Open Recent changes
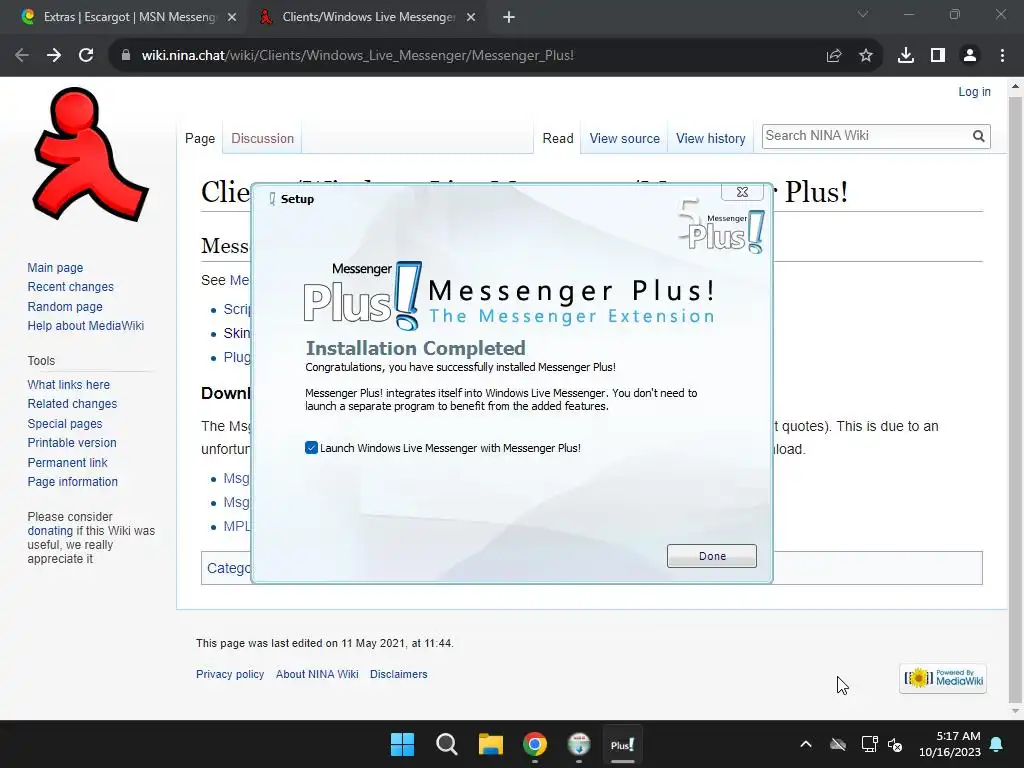The image size is (1024, 768). [71, 287]
